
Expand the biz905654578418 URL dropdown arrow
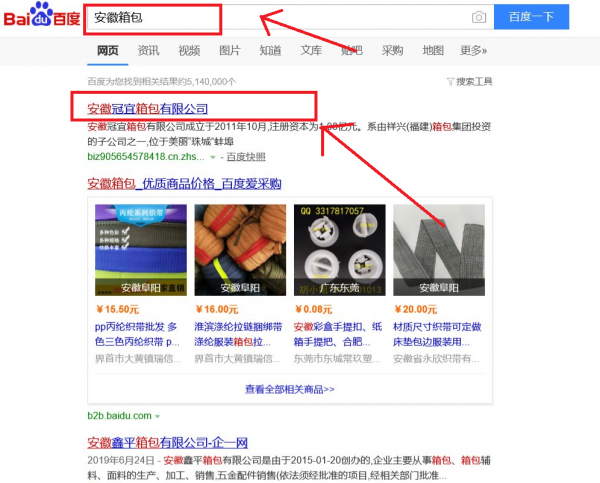tap(213, 157)
